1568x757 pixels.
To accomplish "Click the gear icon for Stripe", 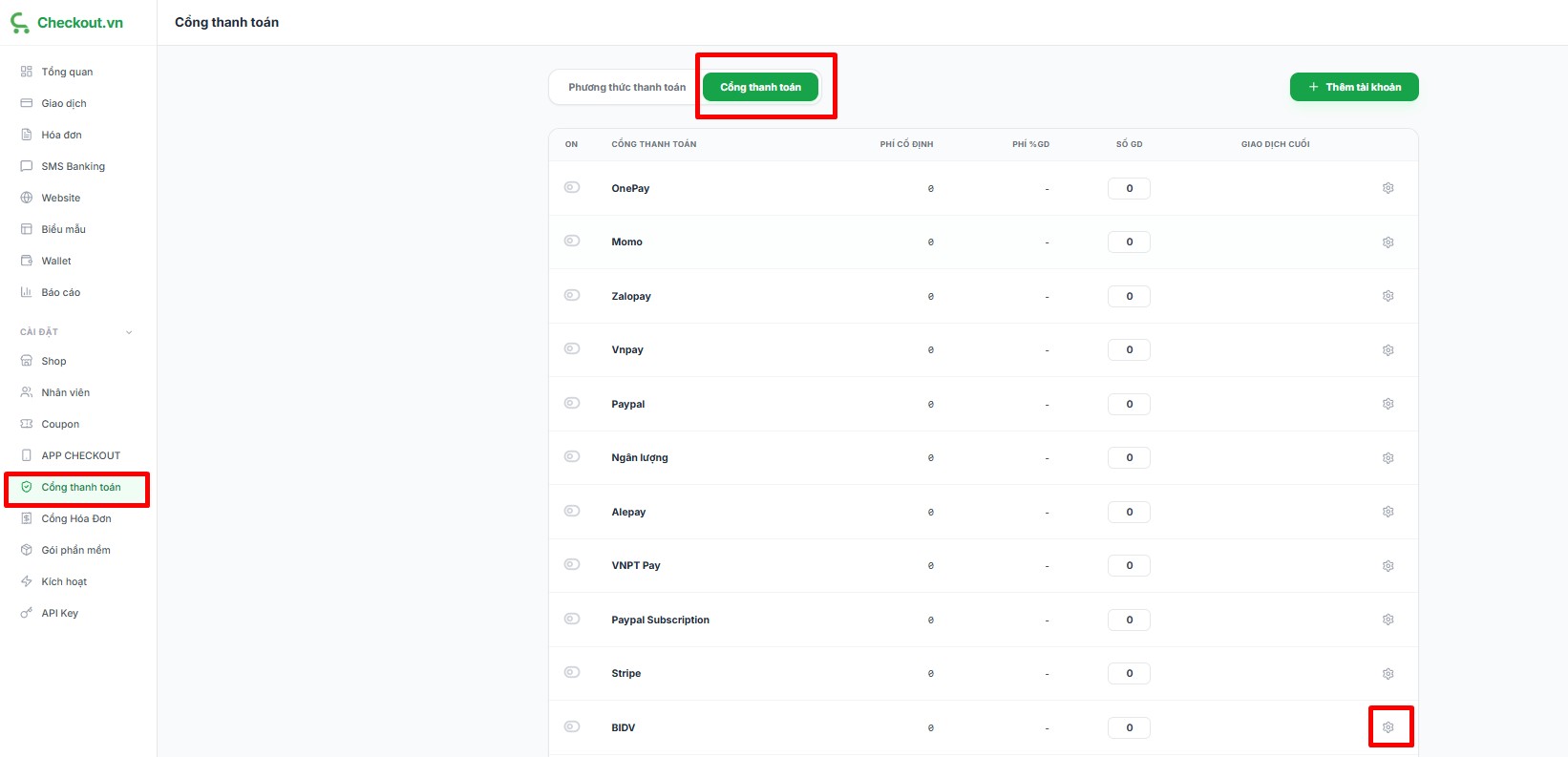I will pos(1388,674).
